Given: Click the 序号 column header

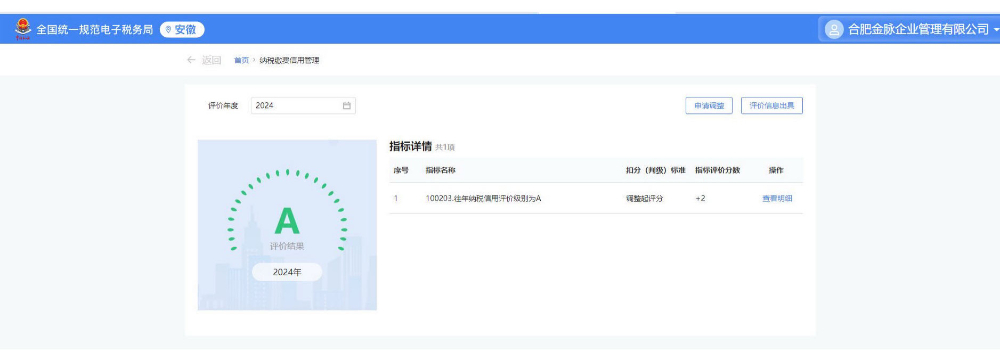Looking at the screenshot, I should point(401,170).
